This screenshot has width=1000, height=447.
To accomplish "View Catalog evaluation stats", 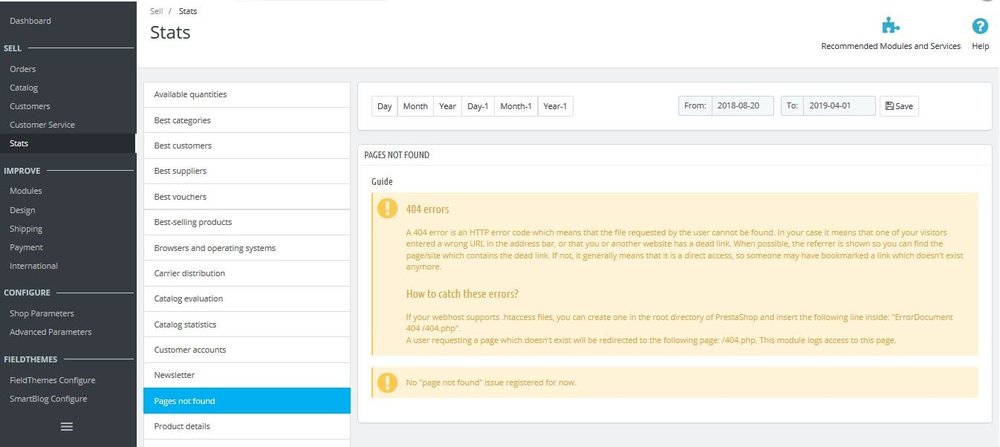I will point(247,298).
